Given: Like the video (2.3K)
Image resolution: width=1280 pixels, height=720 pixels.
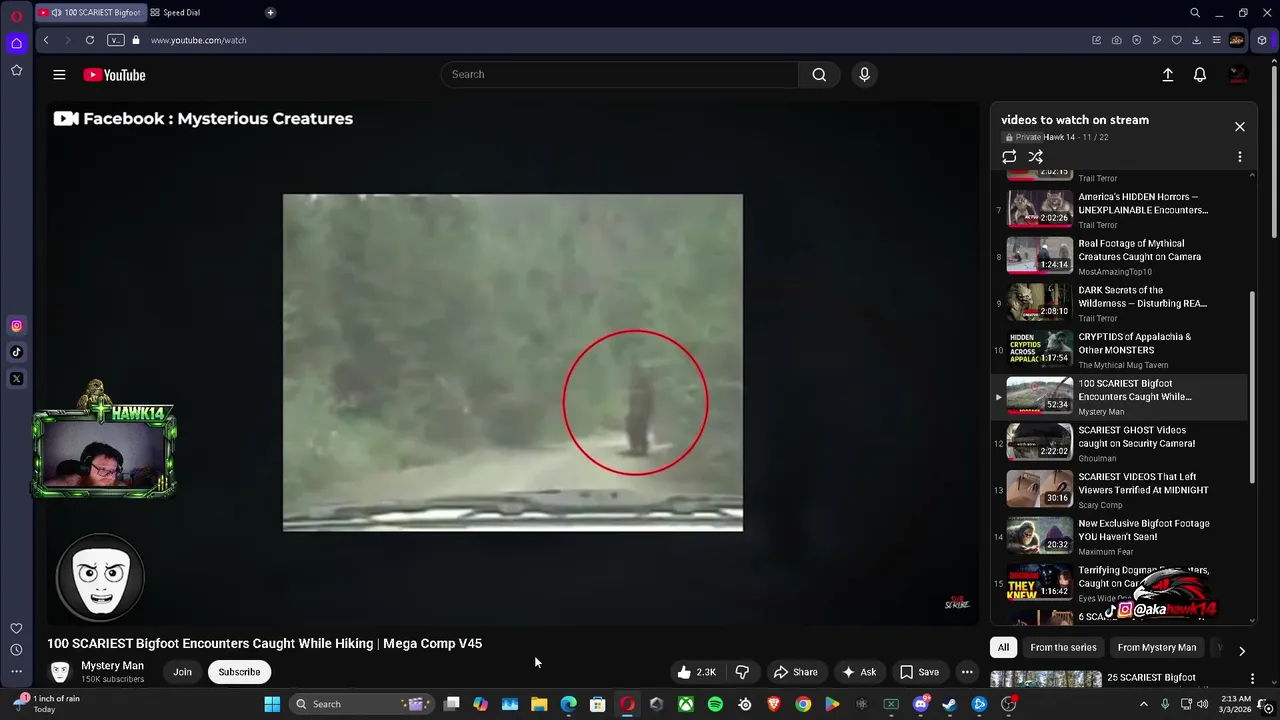Looking at the screenshot, I should click(x=697, y=672).
